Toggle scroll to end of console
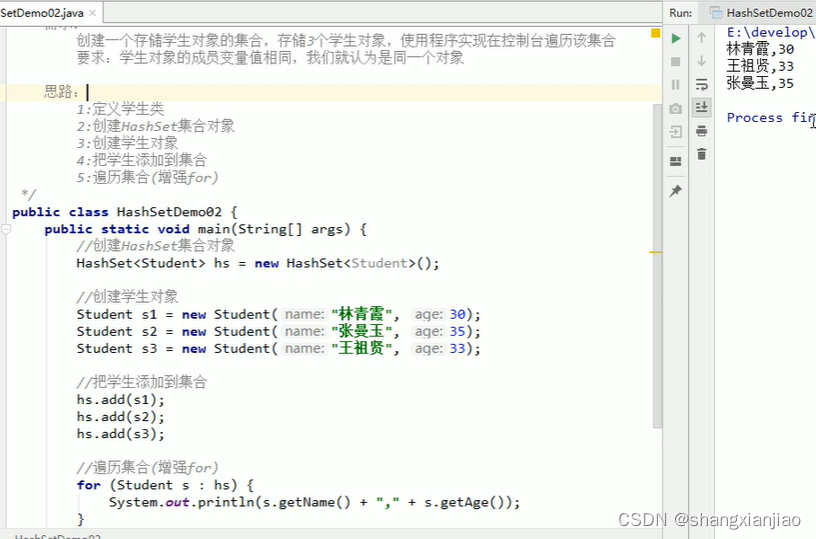The image size is (816, 539). pyautogui.click(x=702, y=107)
